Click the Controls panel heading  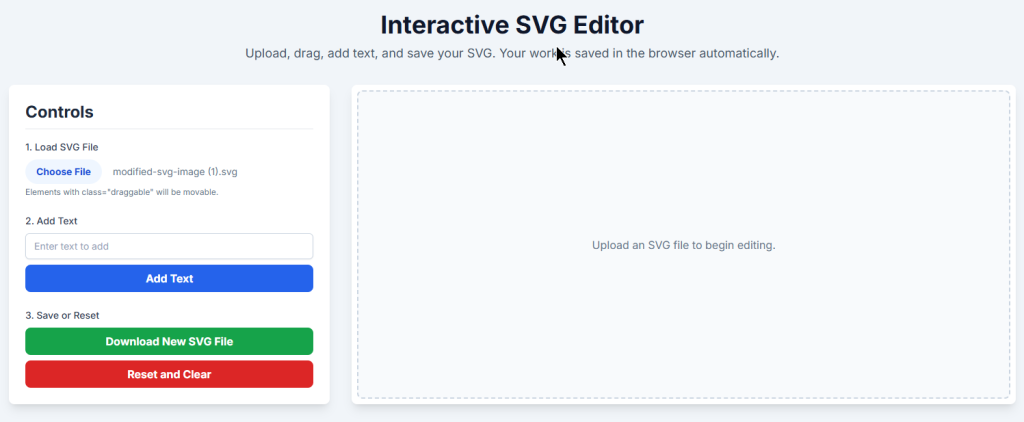point(59,112)
